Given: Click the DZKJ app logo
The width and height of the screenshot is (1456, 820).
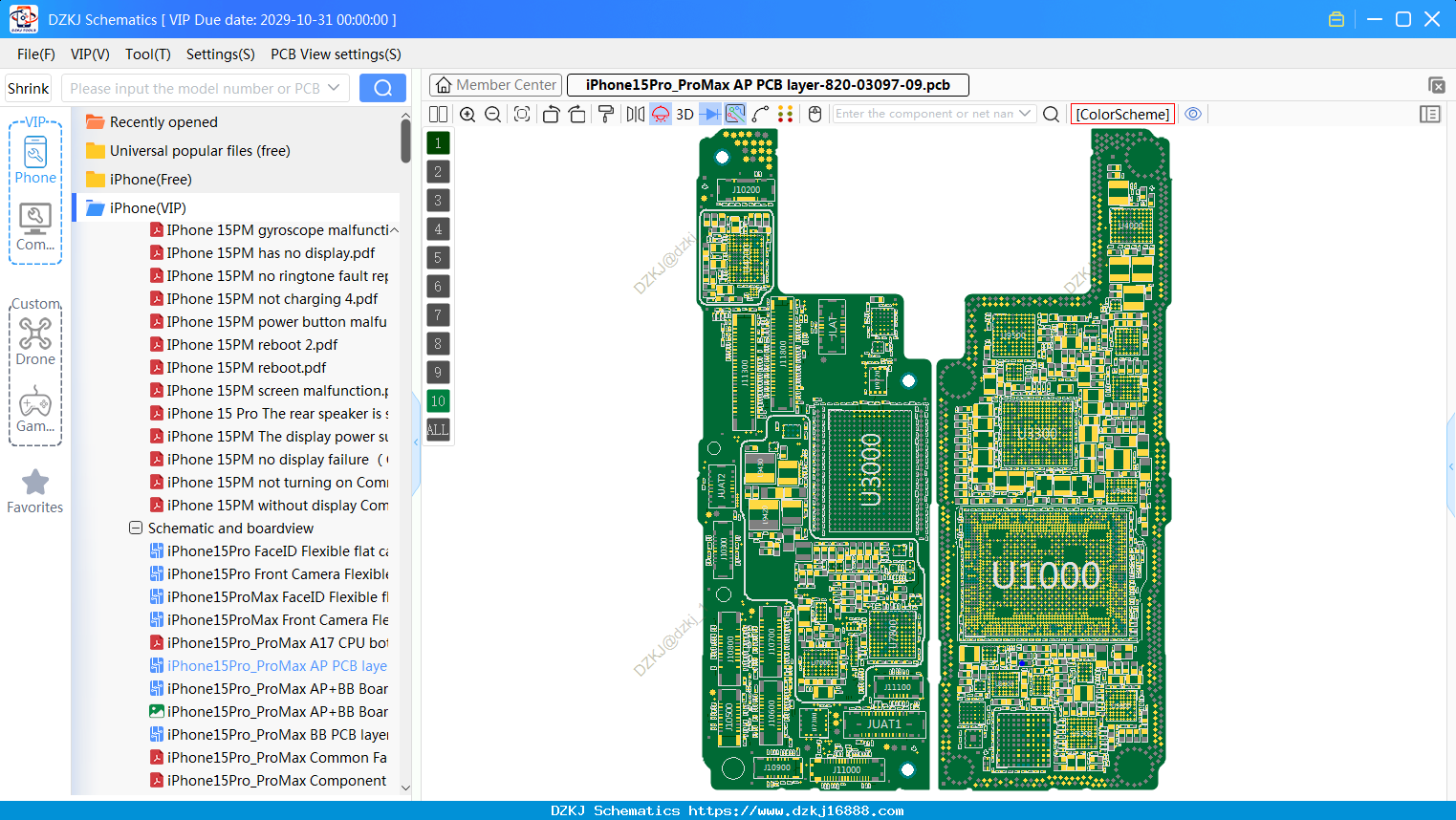Looking at the screenshot, I should click(x=23, y=19).
